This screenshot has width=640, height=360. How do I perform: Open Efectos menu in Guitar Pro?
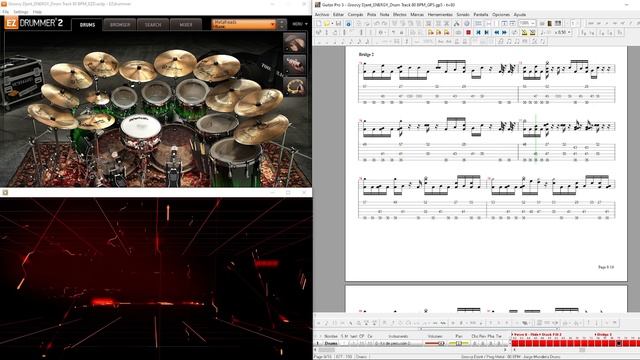click(400, 14)
